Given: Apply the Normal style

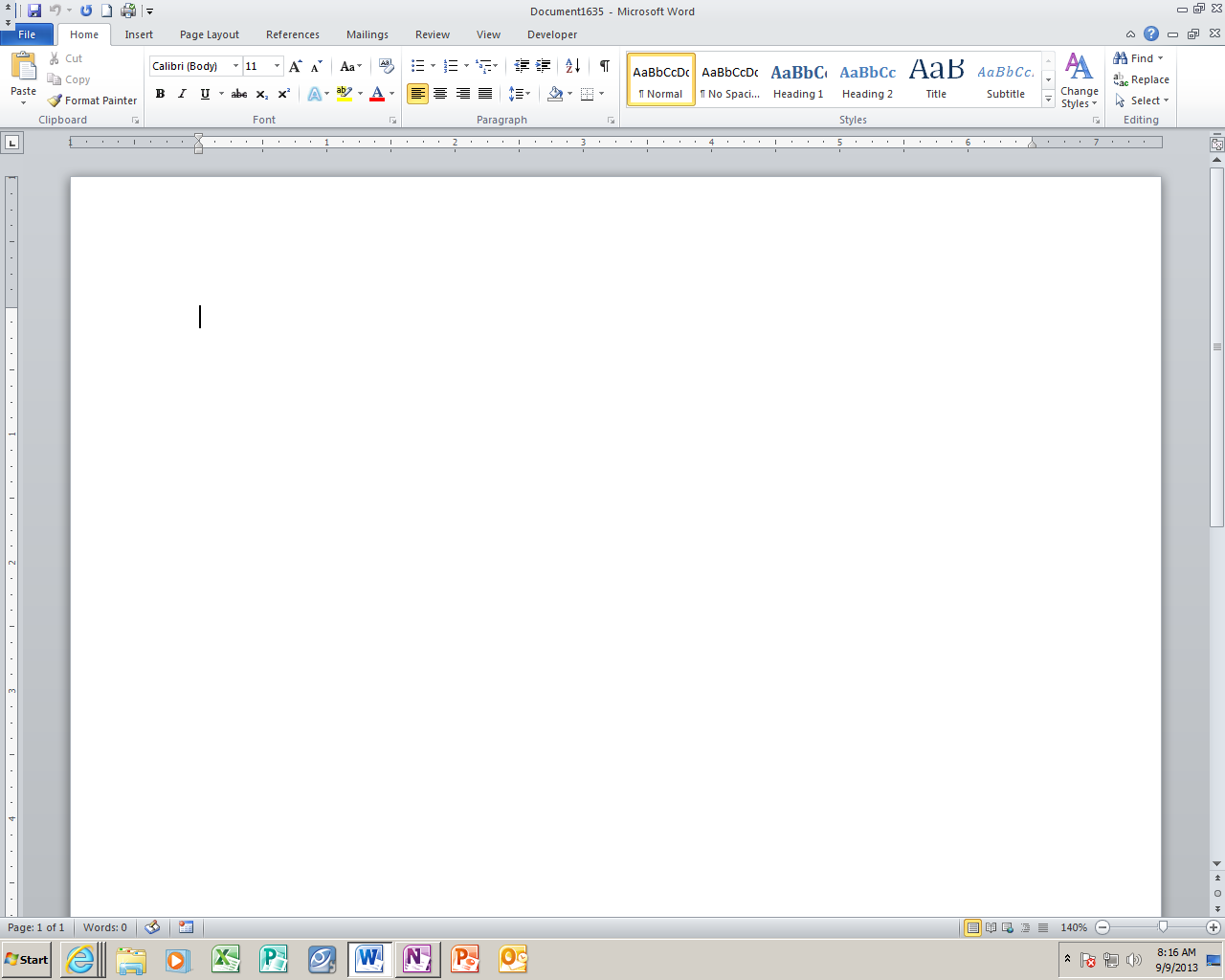Looking at the screenshot, I should (x=661, y=79).
